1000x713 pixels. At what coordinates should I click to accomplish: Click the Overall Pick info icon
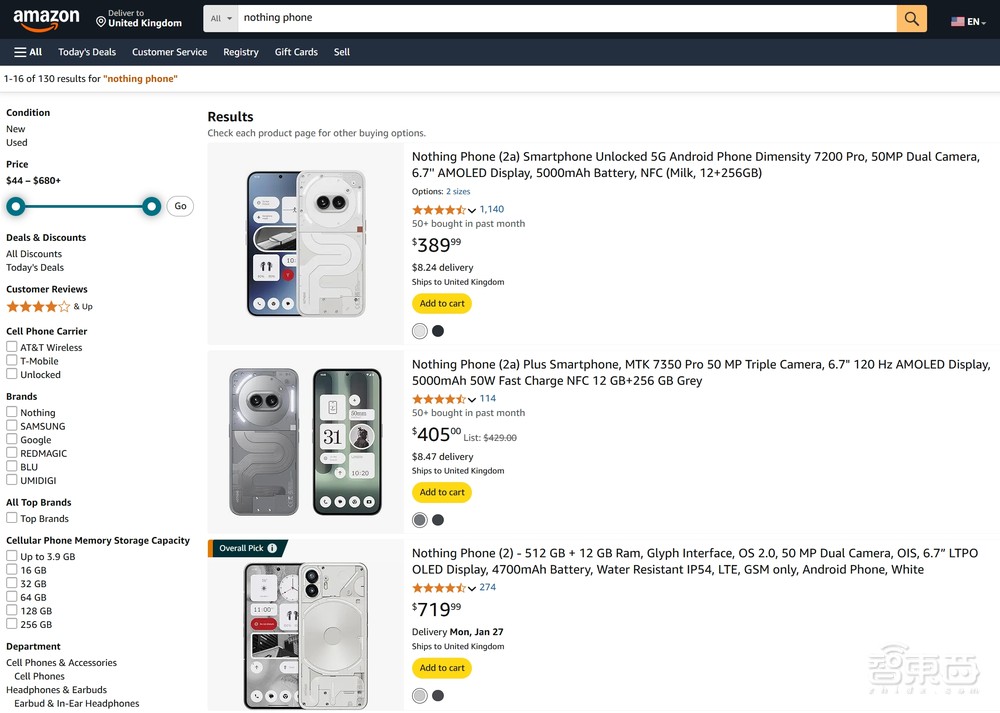272,548
